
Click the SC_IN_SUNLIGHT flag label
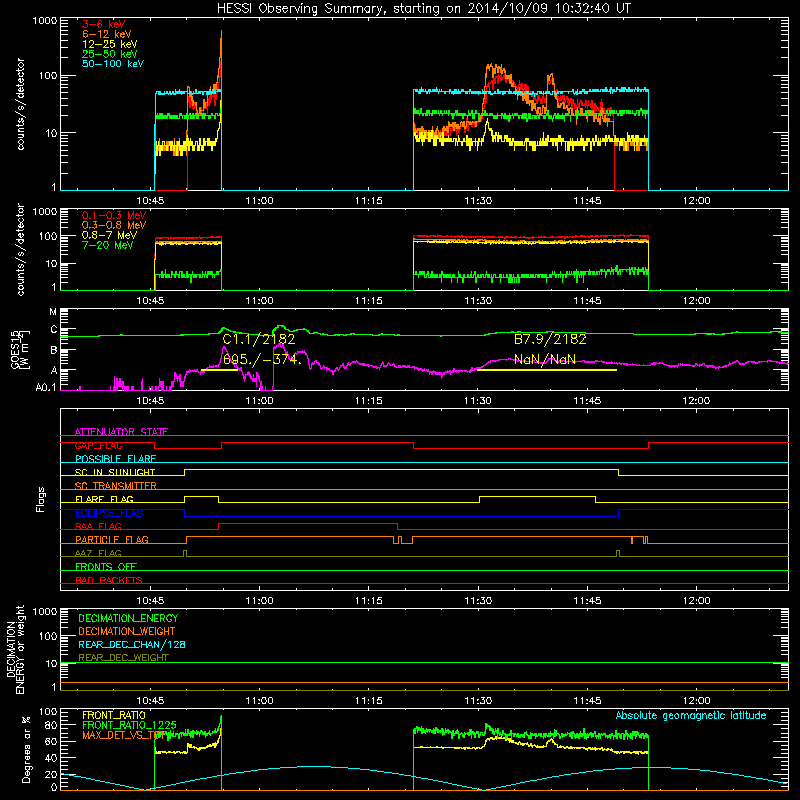[115, 472]
